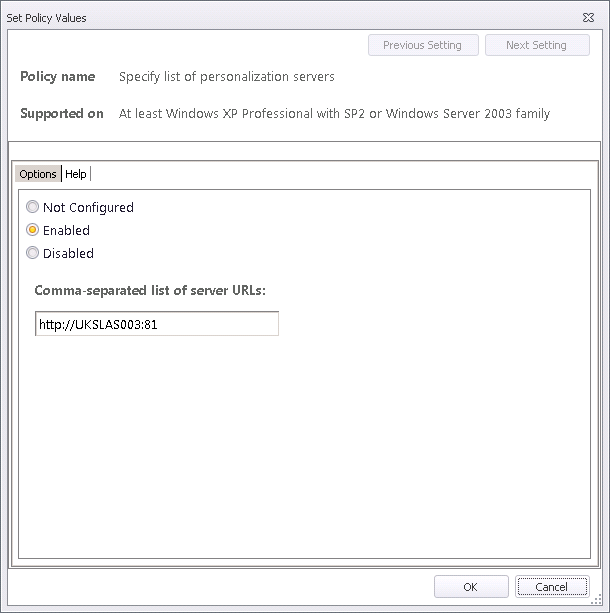610x613 pixels.
Task: Click the 'Supported on' label
Action: pos(62,113)
